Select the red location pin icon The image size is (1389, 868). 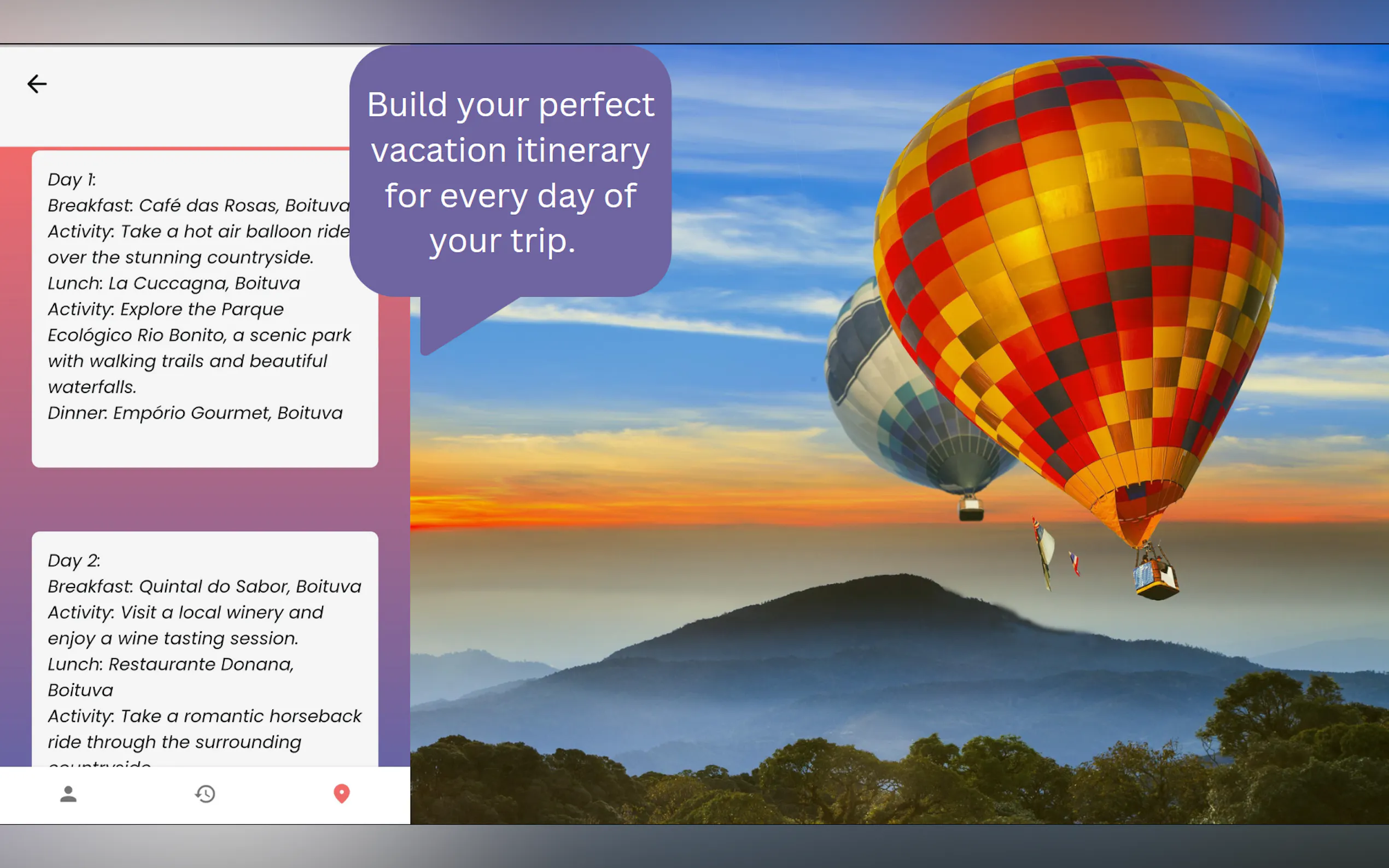(342, 794)
